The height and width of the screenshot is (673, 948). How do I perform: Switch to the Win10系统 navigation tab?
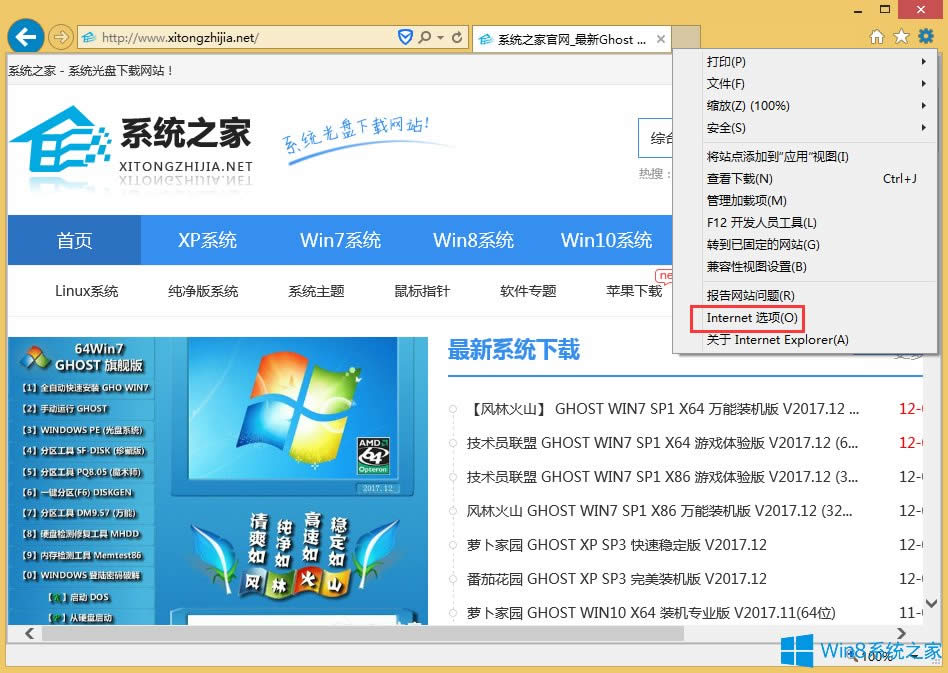(606, 240)
